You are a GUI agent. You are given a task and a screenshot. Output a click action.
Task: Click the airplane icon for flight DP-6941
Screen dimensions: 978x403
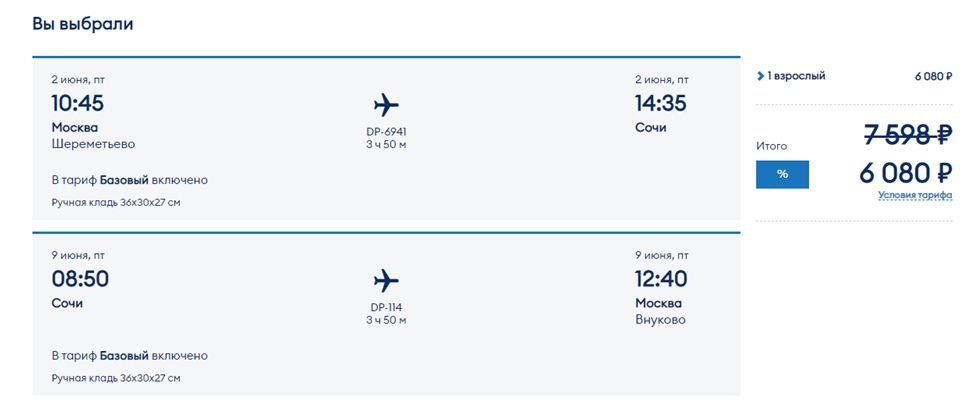[x=386, y=104]
